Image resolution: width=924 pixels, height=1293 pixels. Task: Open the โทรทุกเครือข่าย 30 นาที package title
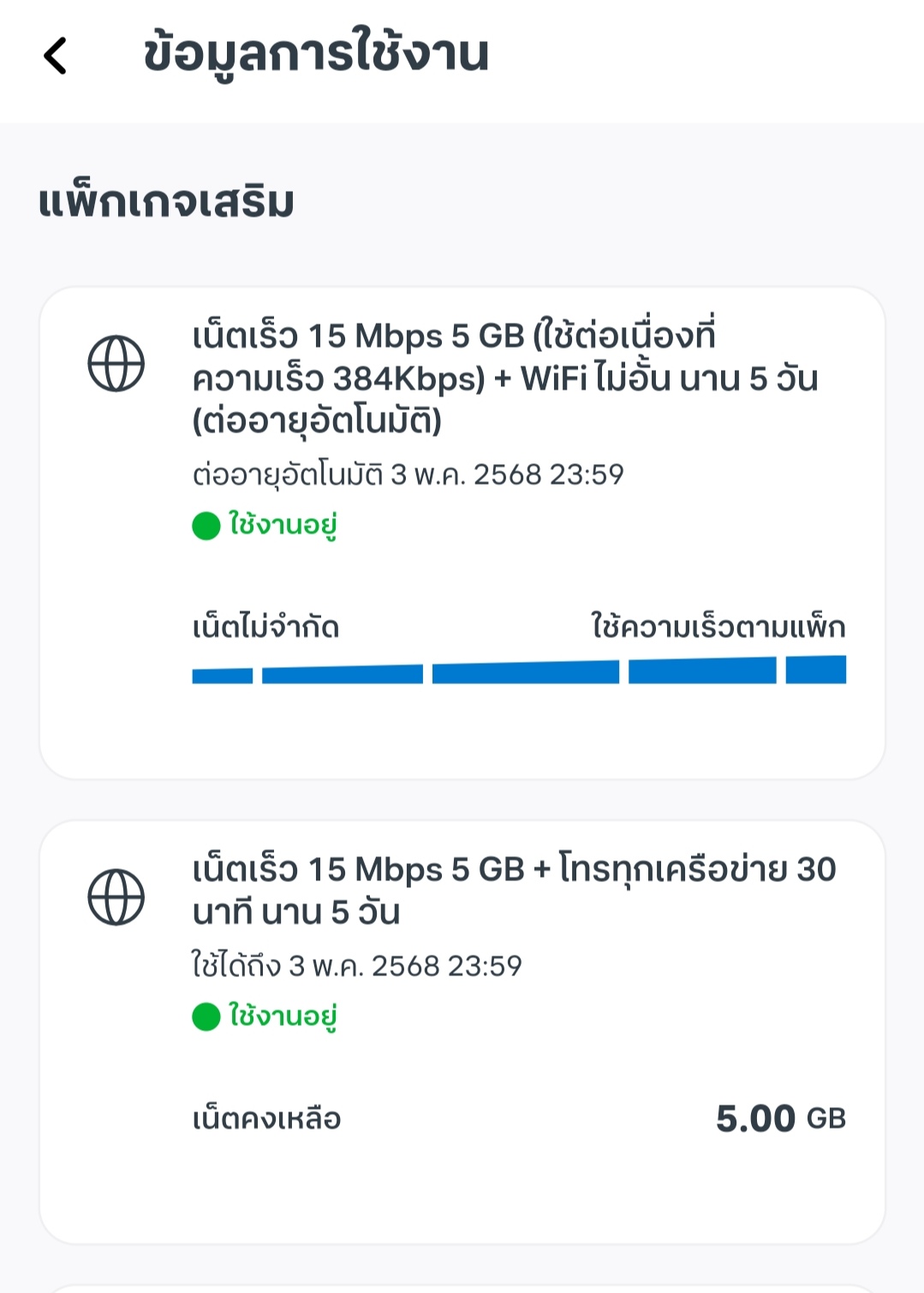pyautogui.click(x=514, y=890)
